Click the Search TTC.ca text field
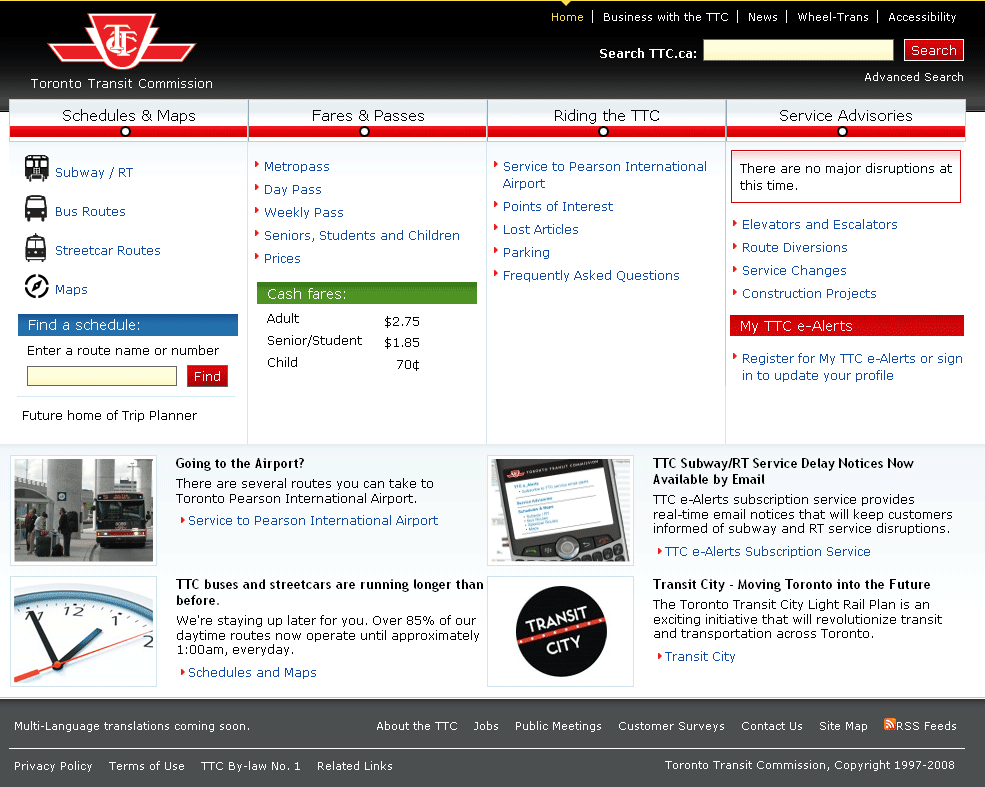985x787 pixels. point(798,50)
